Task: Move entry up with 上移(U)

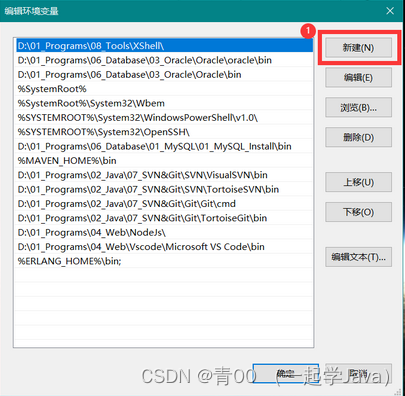Action: [x=358, y=182]
